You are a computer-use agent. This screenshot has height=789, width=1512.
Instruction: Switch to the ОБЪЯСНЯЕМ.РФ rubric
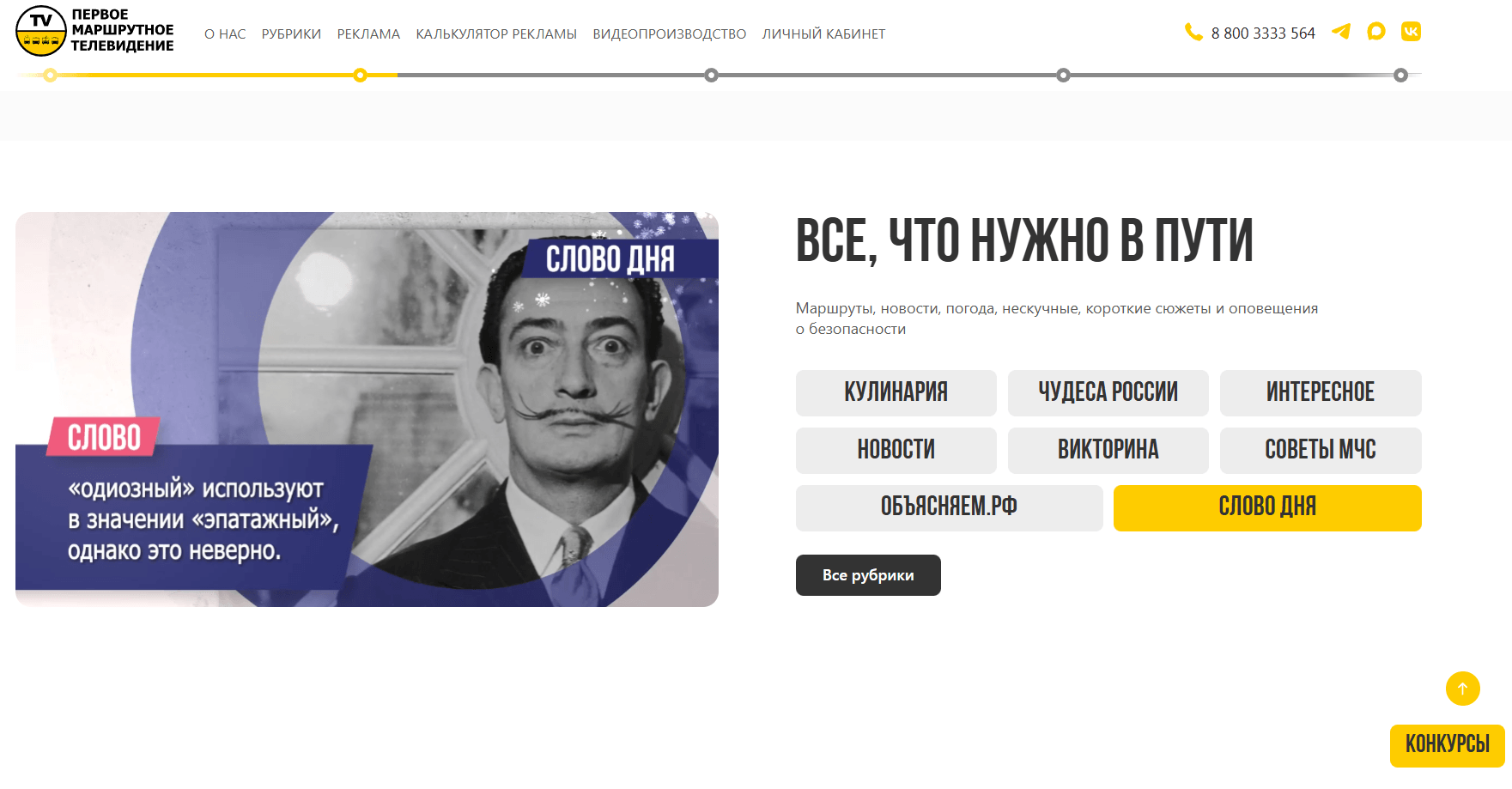[x=949, y=508]
